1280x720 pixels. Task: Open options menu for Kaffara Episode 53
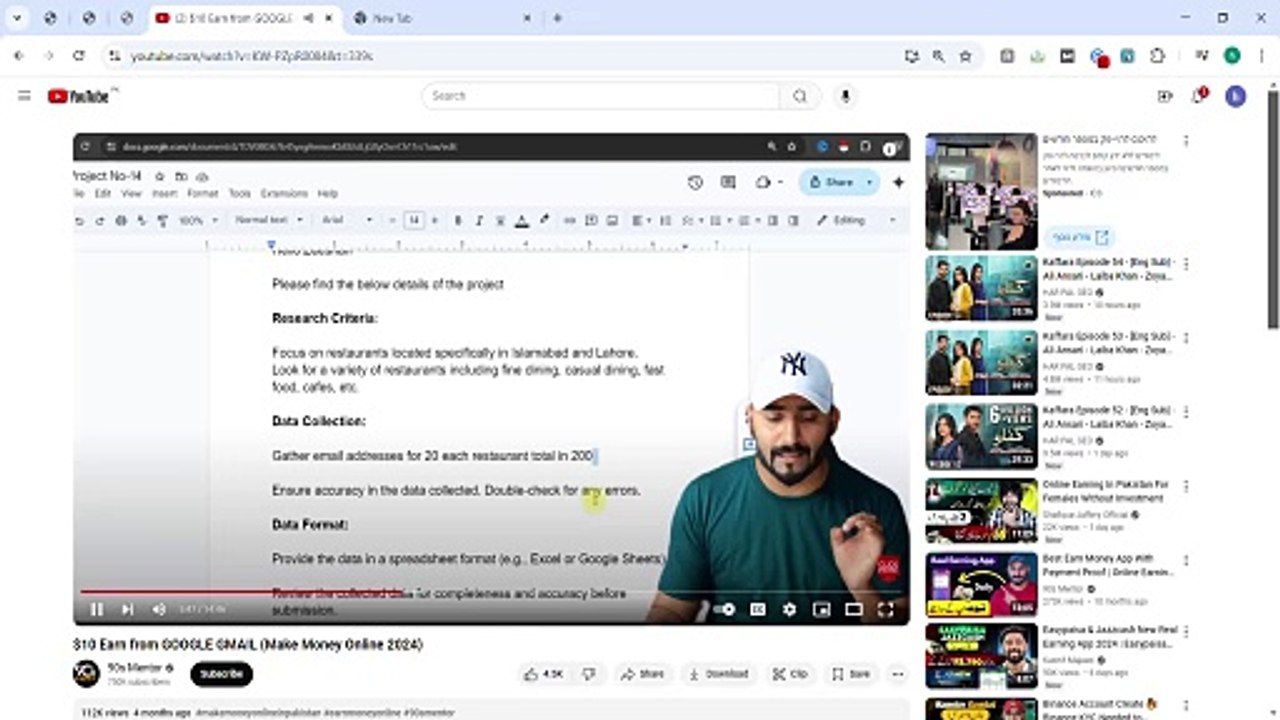point(1186,339)
